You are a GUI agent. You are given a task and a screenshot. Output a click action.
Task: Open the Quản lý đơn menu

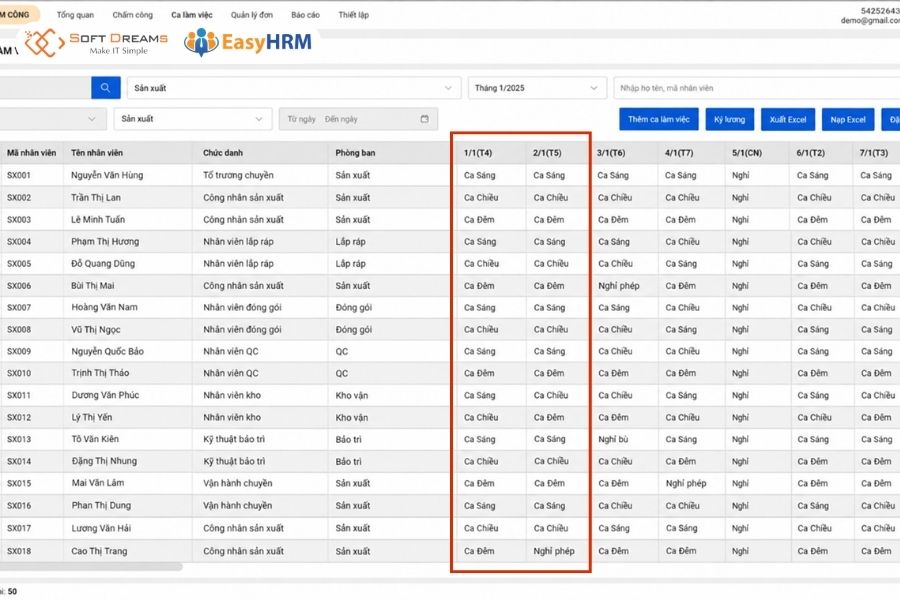(252, 15)
